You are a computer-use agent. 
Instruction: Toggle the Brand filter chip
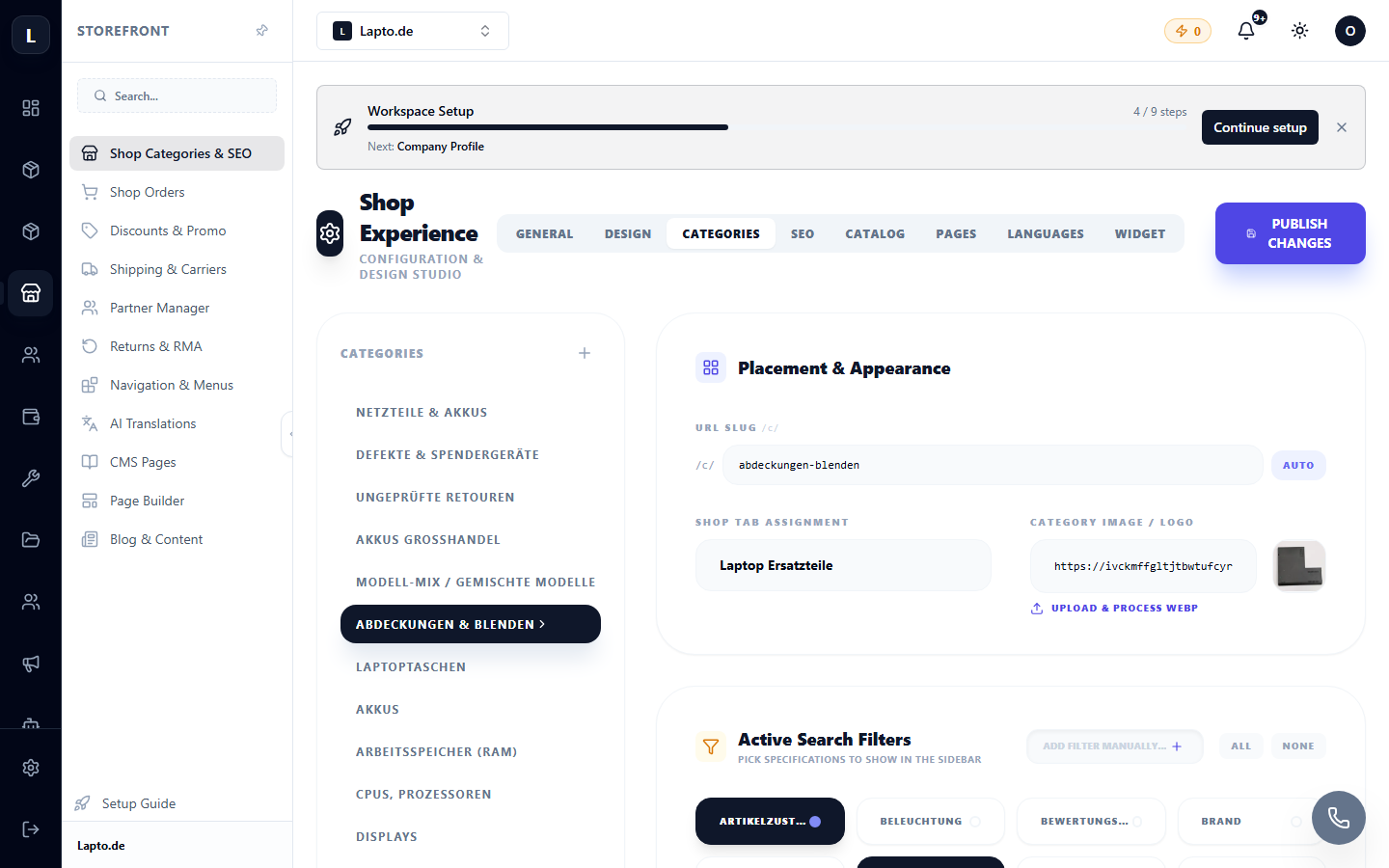[1251, 821]
